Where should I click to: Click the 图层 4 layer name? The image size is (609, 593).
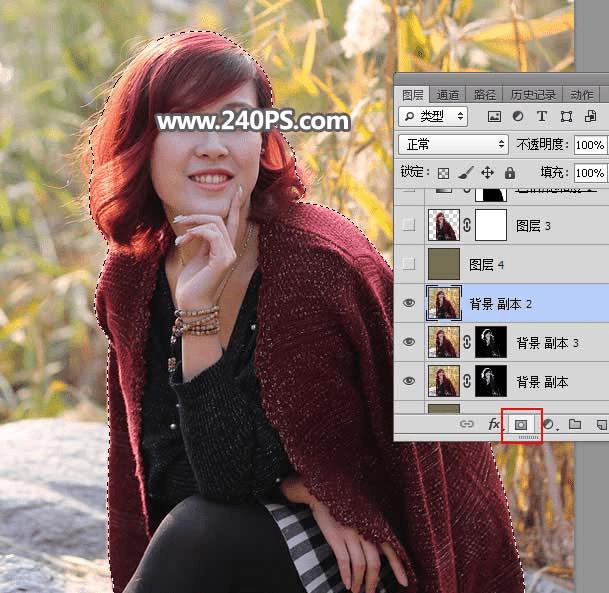pyautogui.click(x=487, y=265)
